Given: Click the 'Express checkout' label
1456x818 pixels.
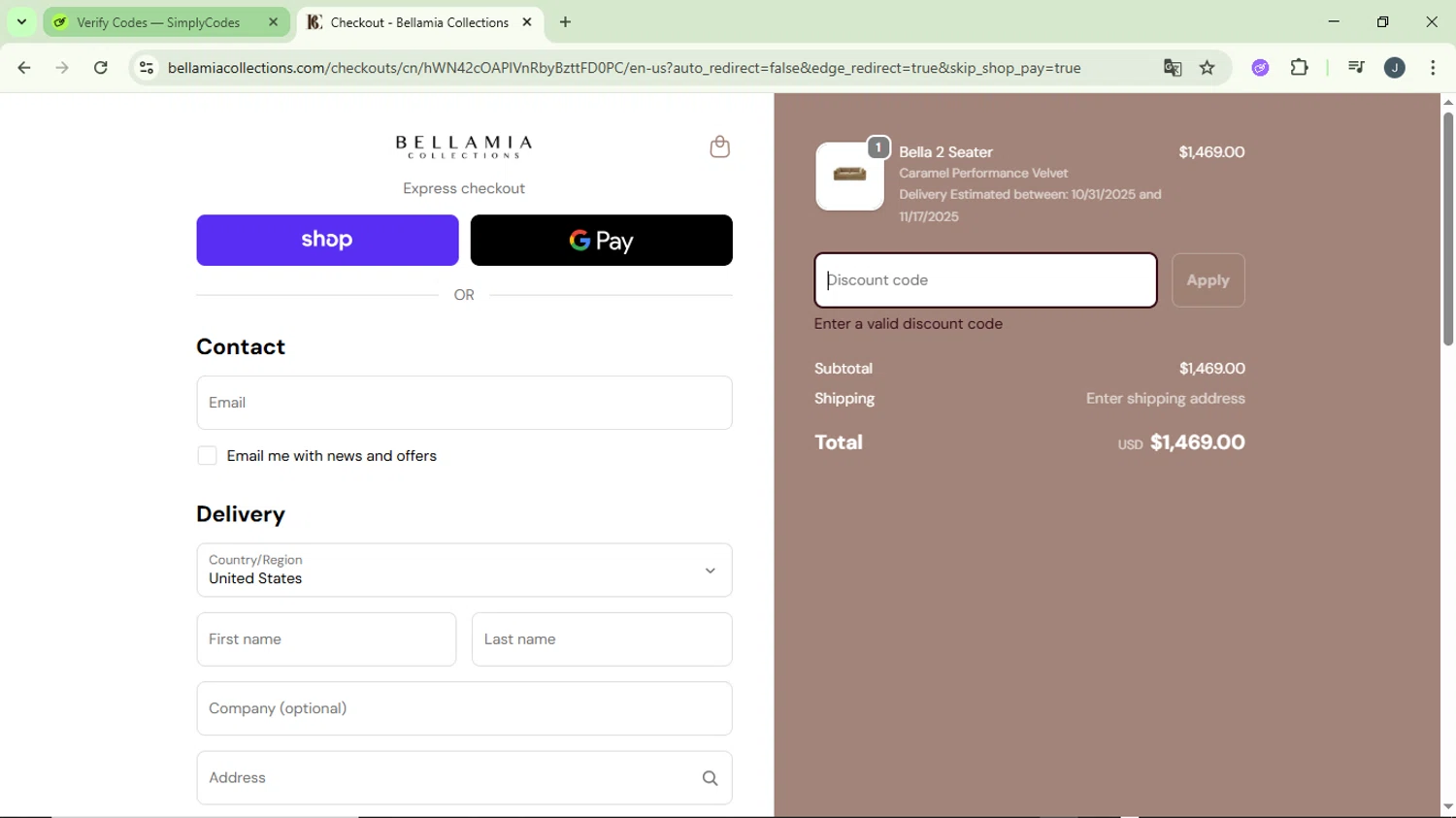Looking at the screenshot, I should 464,188.
